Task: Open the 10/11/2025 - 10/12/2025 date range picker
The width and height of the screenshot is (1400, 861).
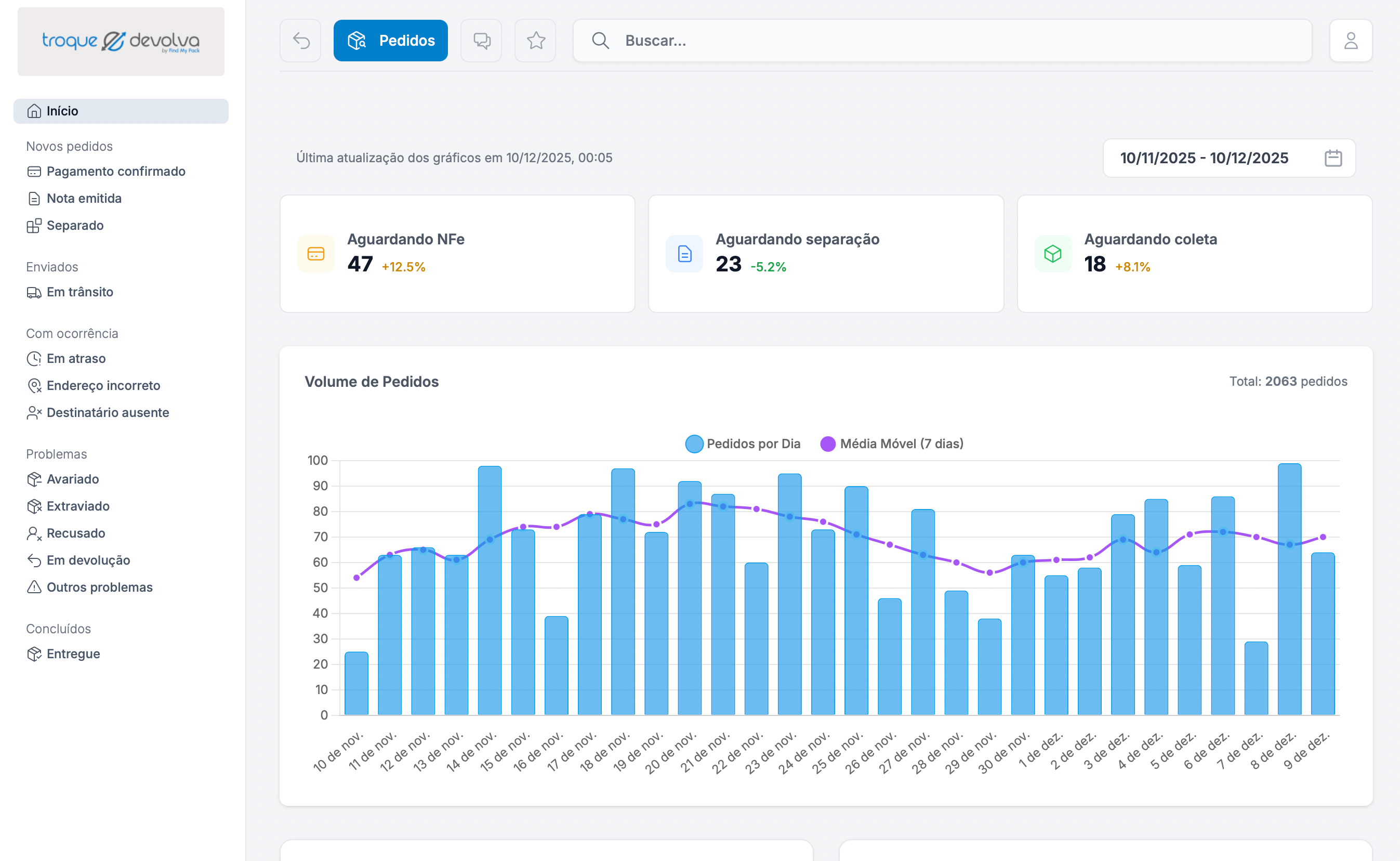Action: click(1204, 158)
